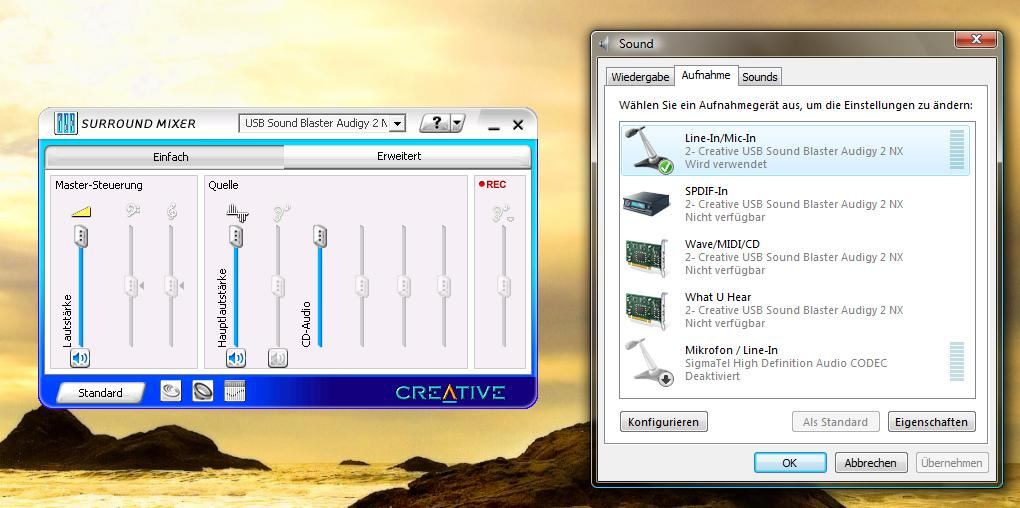Click the ear icon under REC
Image resolution: width=1020 pixels, height=508 pixels.
tap(502, 214)
